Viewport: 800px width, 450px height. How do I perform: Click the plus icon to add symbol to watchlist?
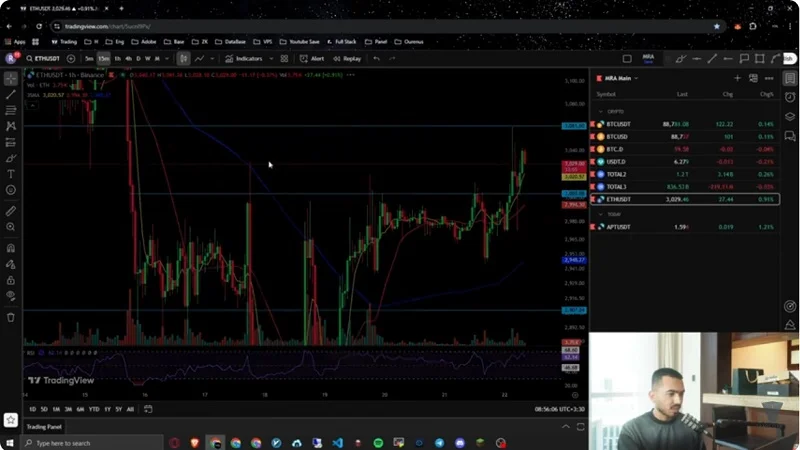point(738,78)
